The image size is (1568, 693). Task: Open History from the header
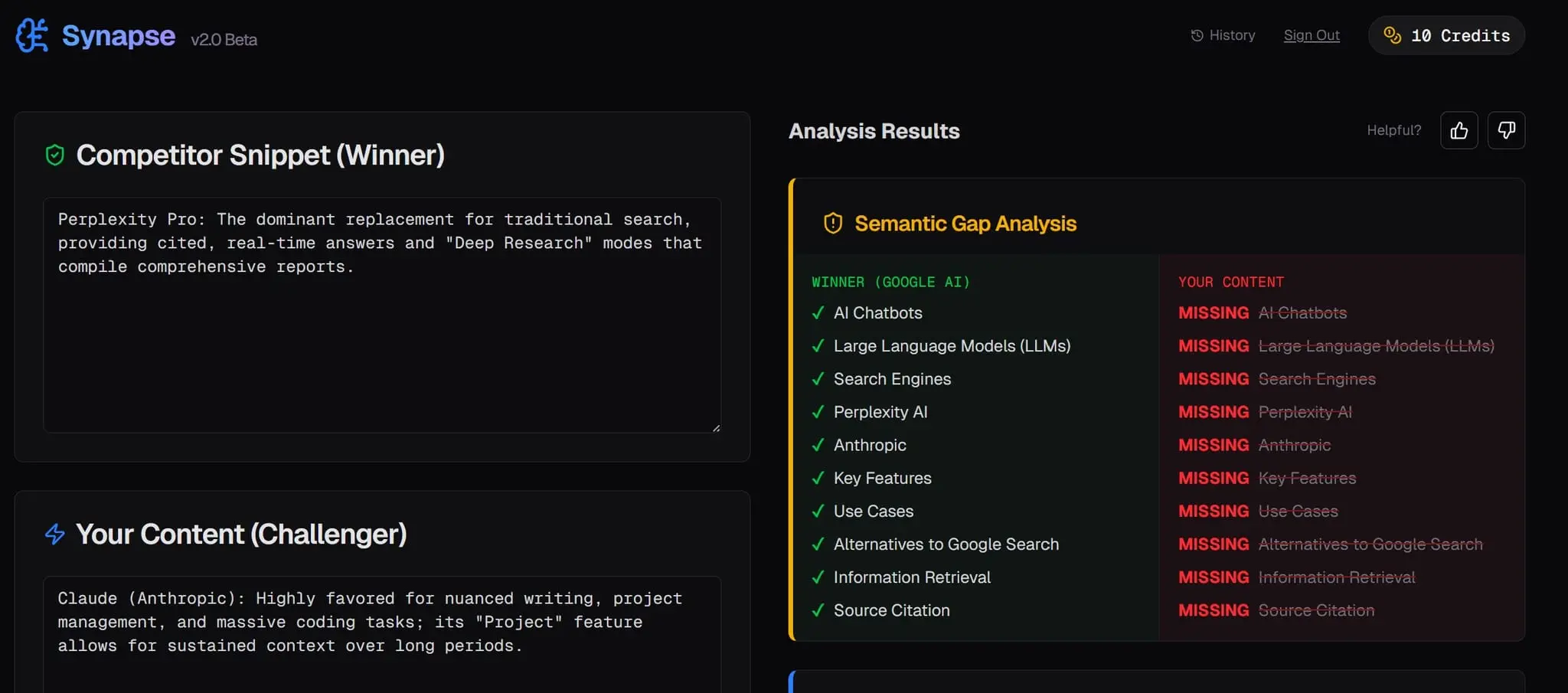click(x=1223, y=35)
